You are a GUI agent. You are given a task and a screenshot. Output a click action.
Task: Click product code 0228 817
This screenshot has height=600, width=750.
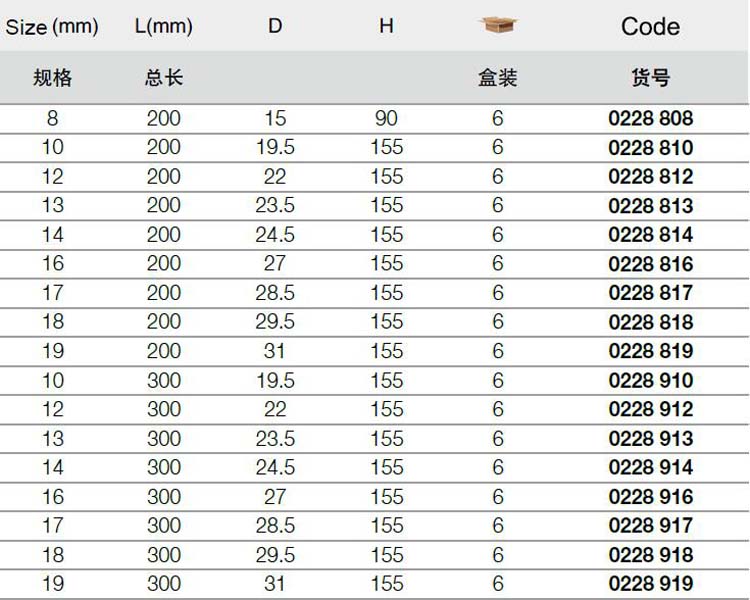(650, 294)
